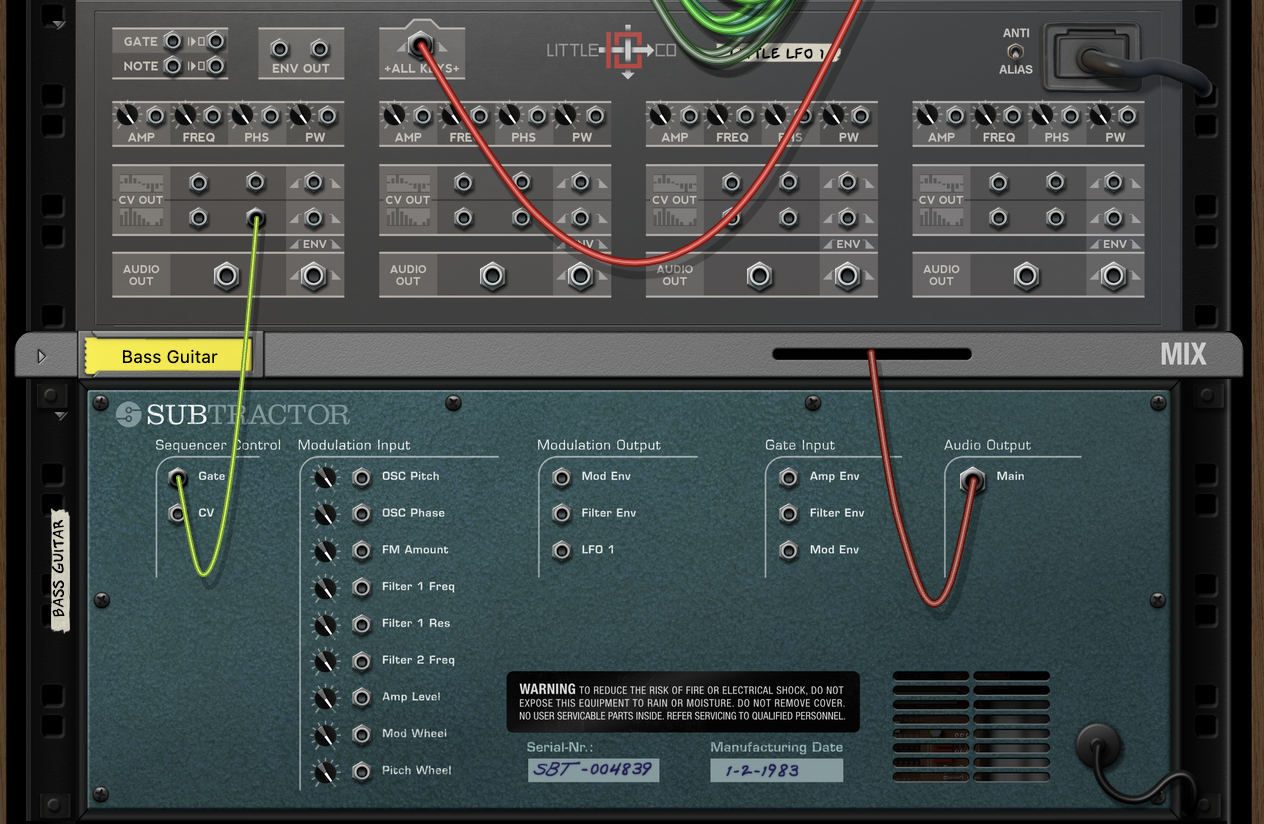Click the Mod Env gate input jack
The height and width of the screenshot is (824, 1264).
(x=789, y=551)
